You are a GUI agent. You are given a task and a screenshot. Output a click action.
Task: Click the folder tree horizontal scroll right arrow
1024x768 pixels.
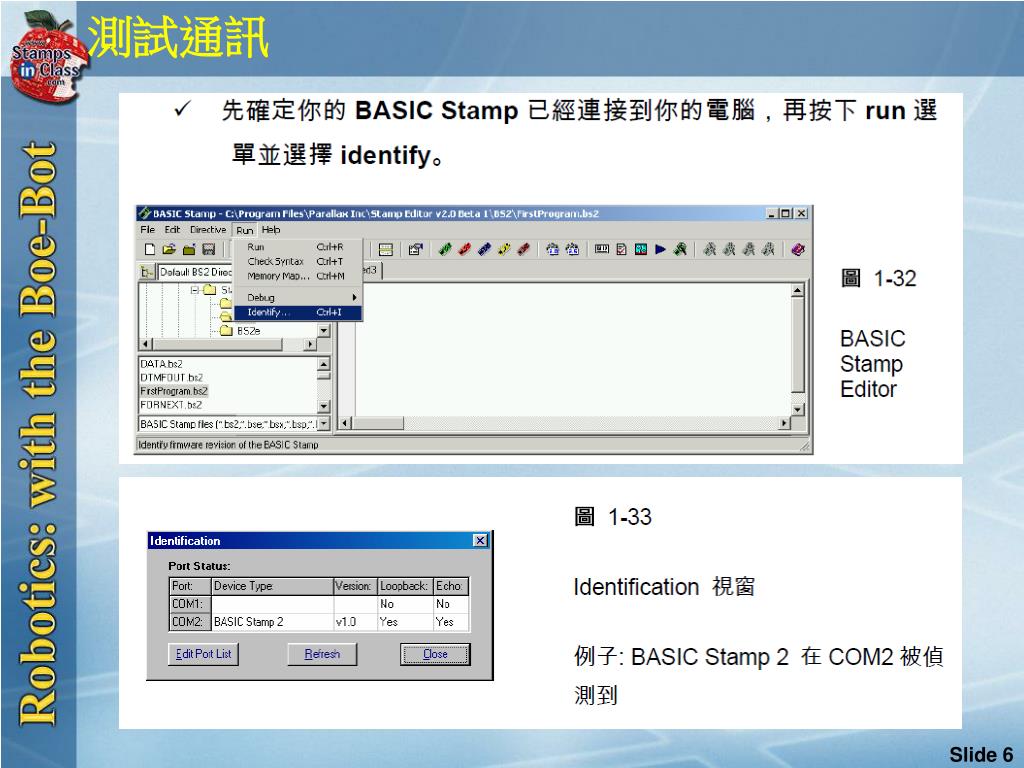(311, 344)
